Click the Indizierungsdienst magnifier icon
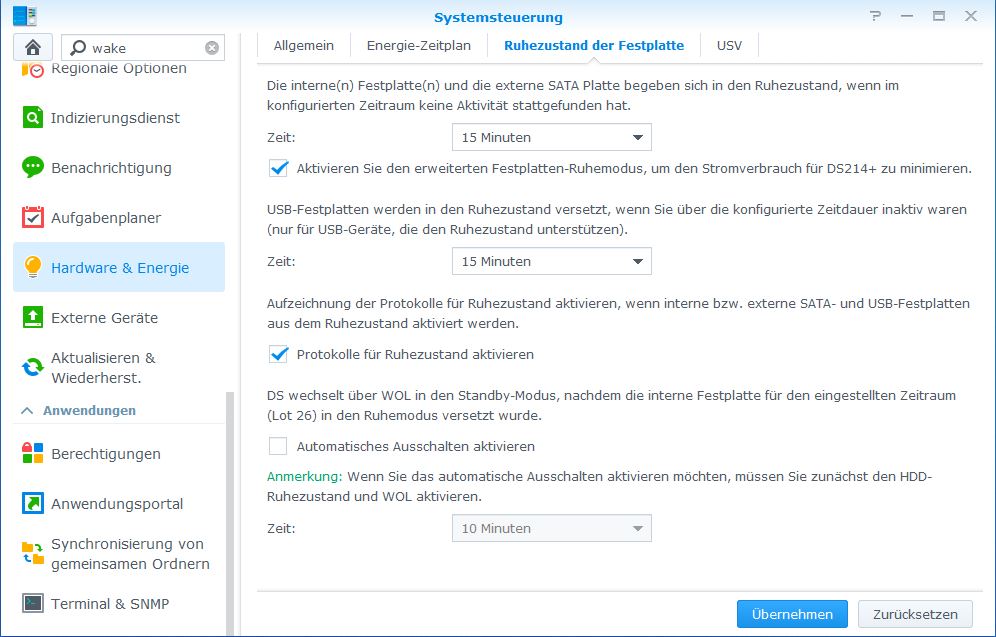 (32, 117)
